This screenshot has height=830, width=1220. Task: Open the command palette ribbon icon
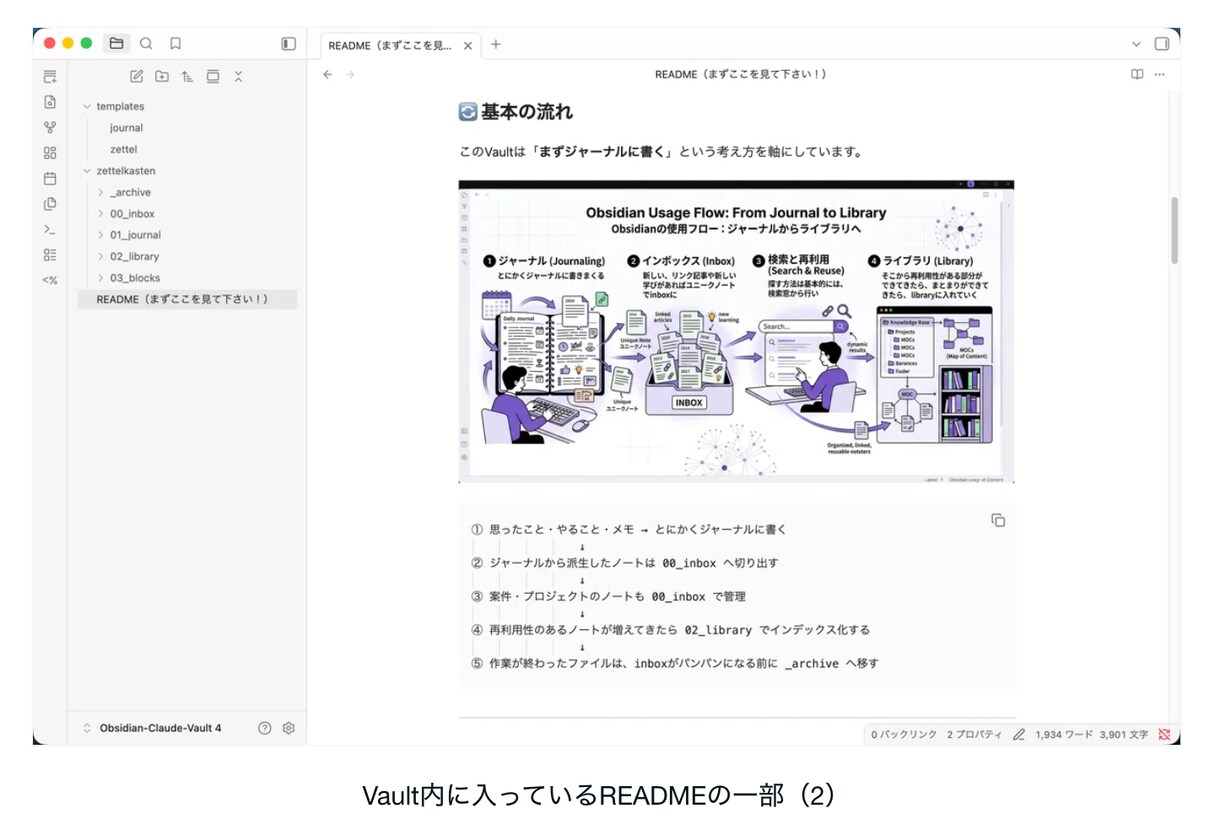[x=50, y=229]
